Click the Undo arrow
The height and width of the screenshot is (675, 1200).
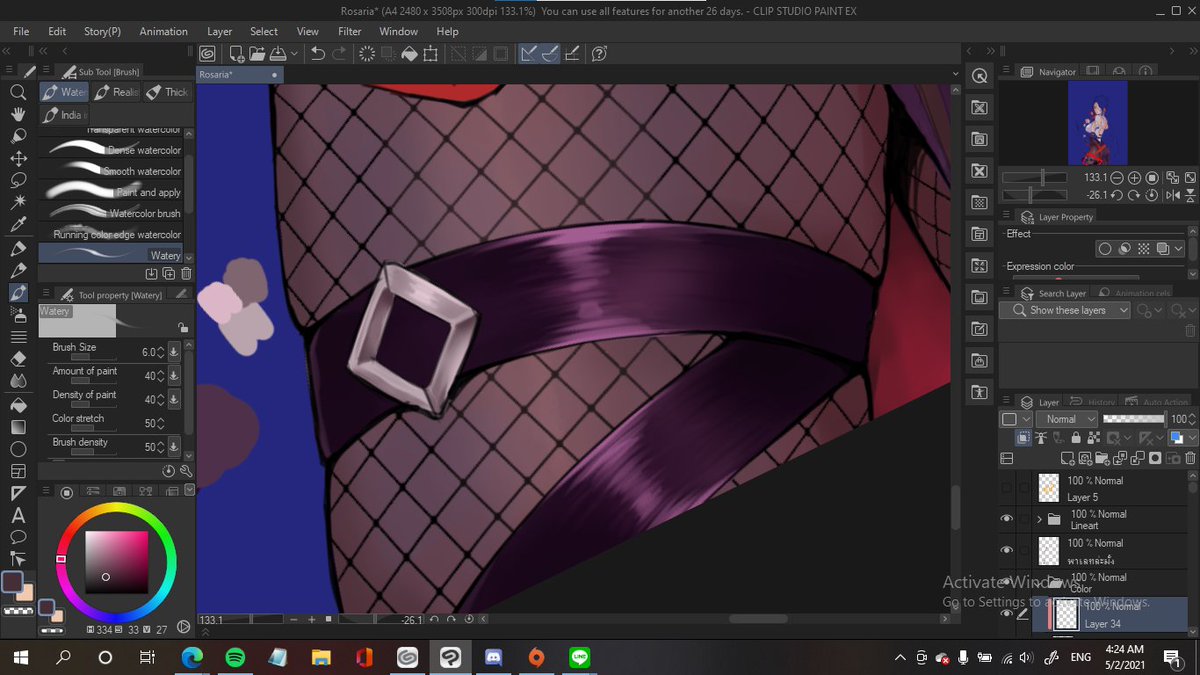(x=318, y=54)
